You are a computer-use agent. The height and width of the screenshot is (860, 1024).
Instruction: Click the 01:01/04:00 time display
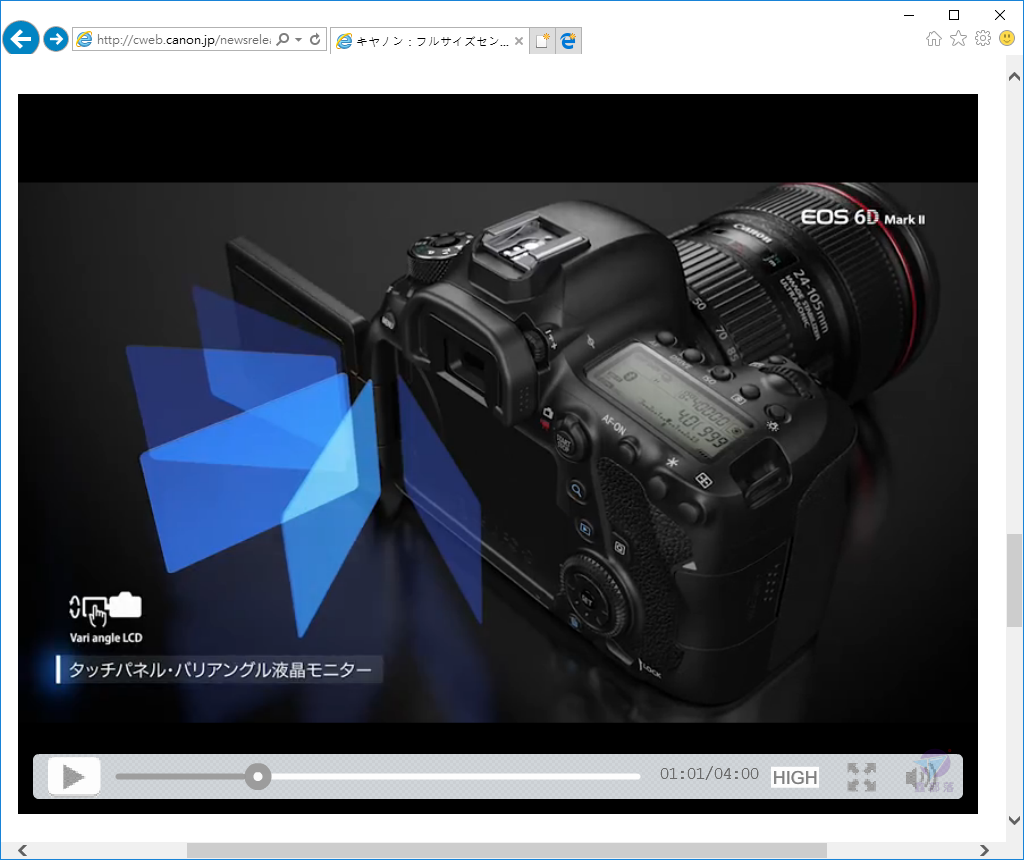pos(709,774)
